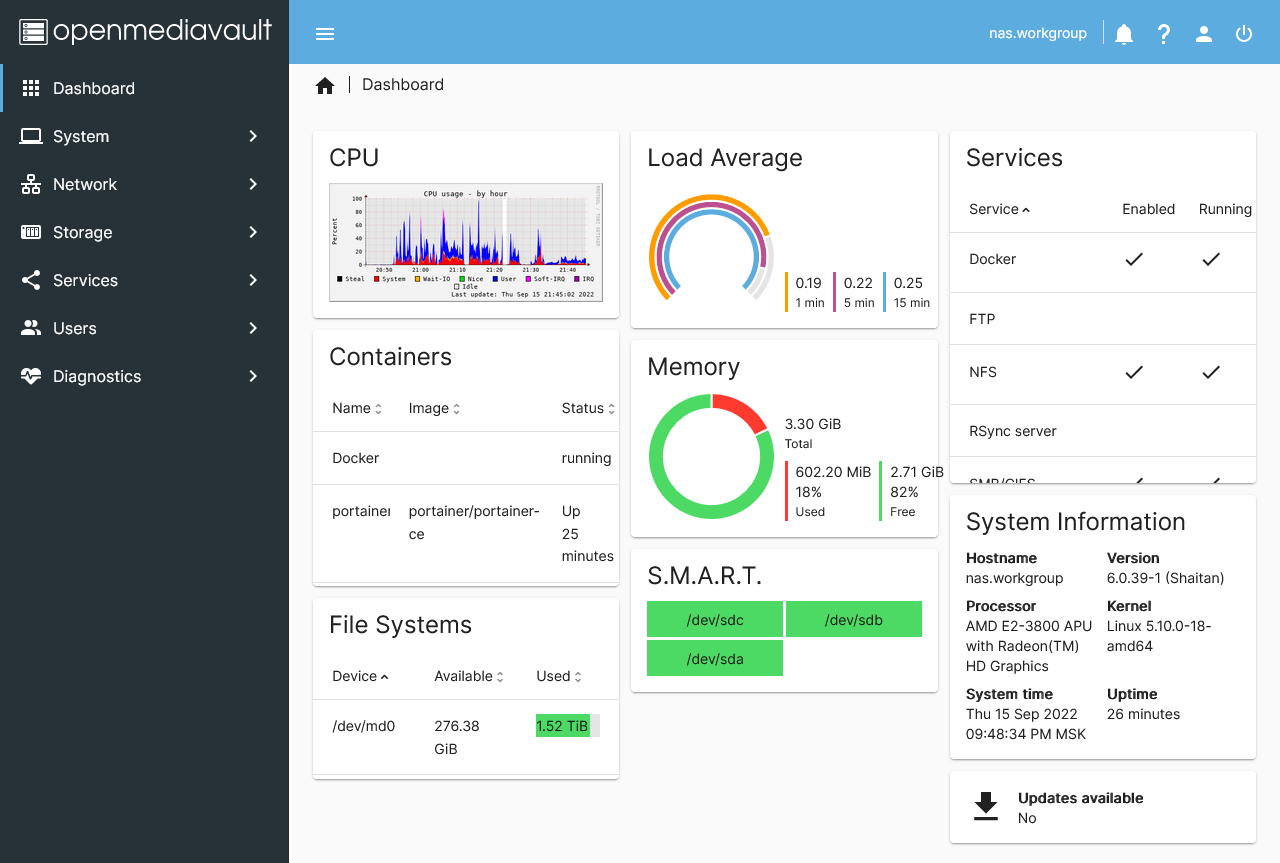Sort containers by Name column
This screenshot has width=1280, height=863.
(358, 408)
